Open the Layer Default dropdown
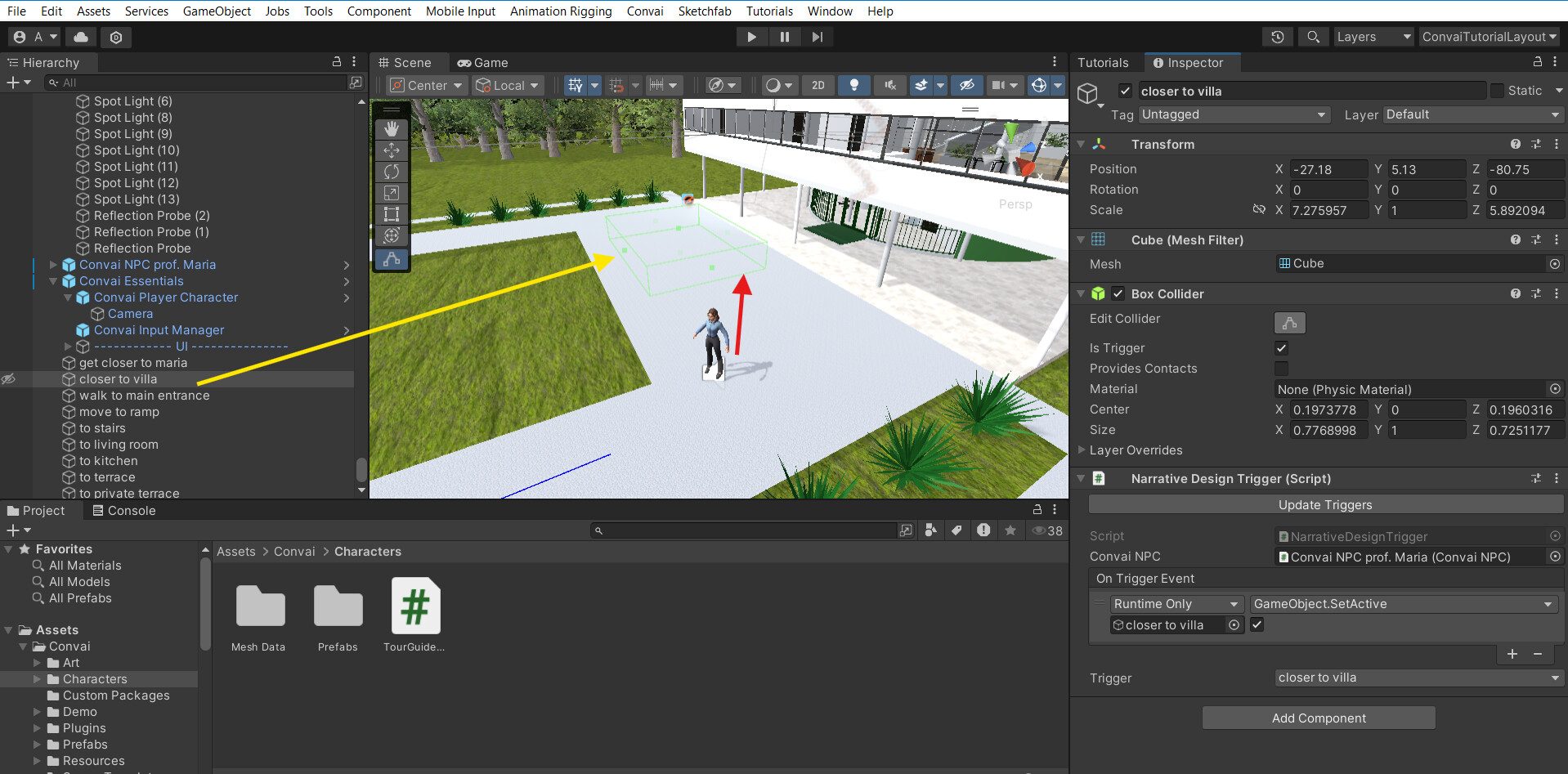This screenshot has width=1568, height=774. point(1473,114)
